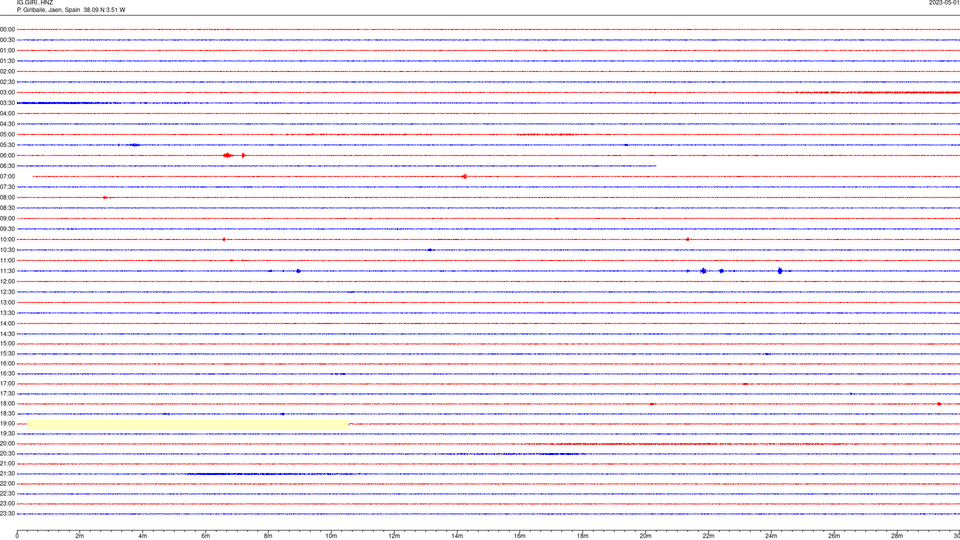The height and width of the screenshot is (540, 960).
Task: Click the 6m tick label on time axis
Action: (x=206, y=536)
